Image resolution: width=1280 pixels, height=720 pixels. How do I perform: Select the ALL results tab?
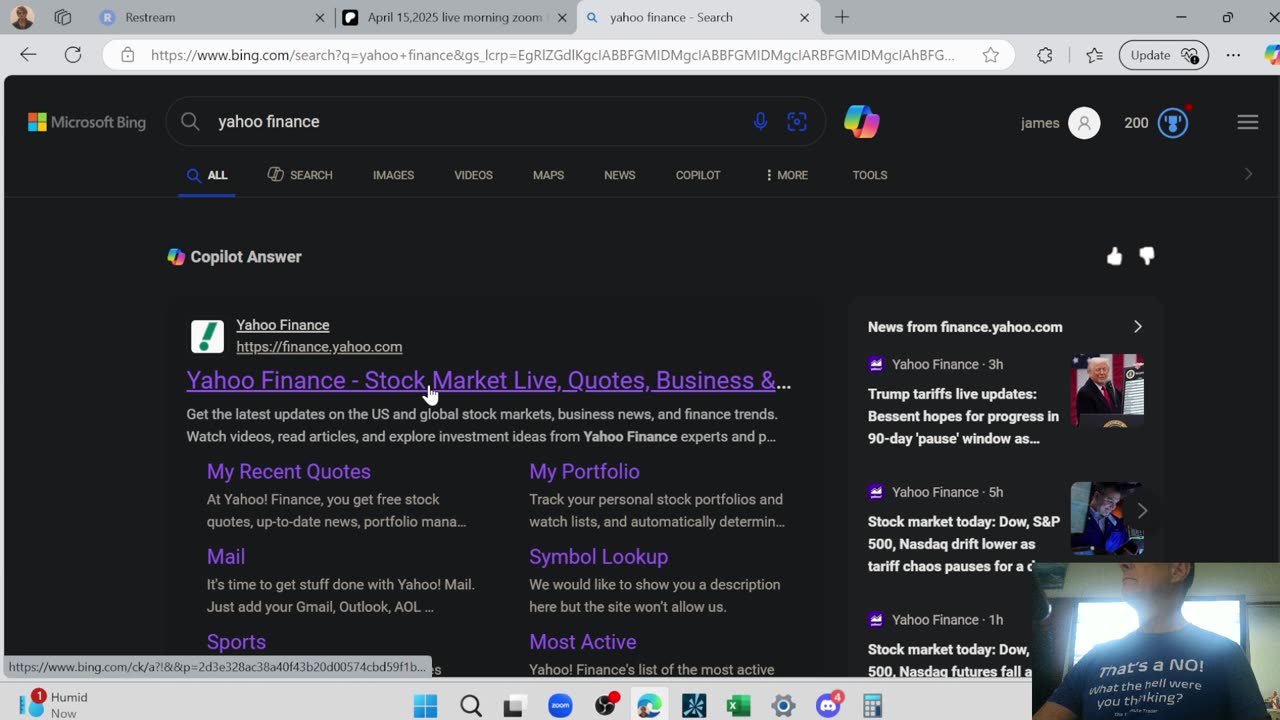coord(207,175)
